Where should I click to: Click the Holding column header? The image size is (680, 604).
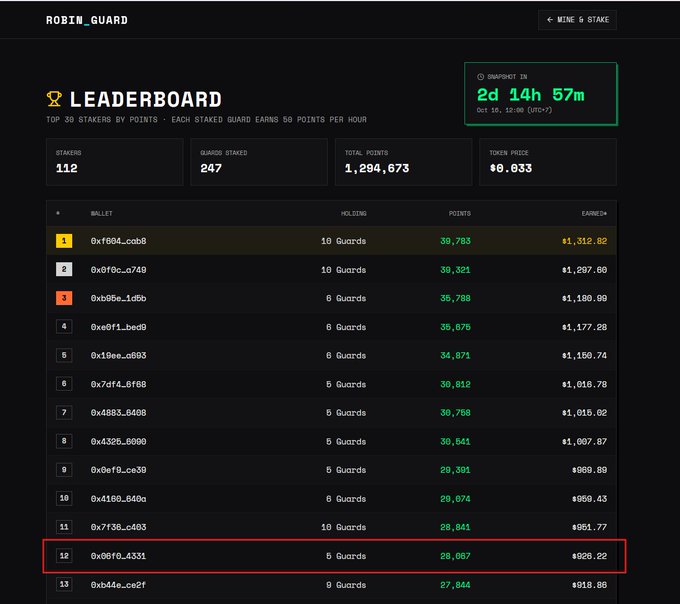tap(353, 213)
